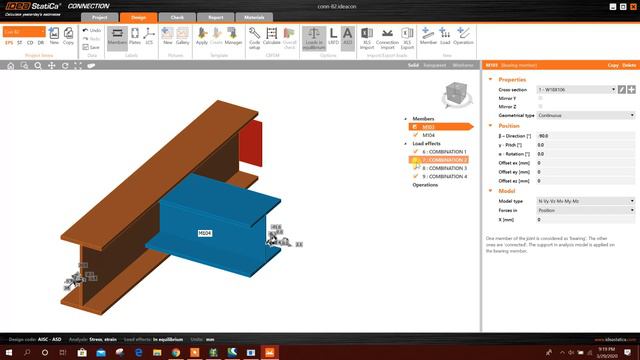Switch to the Materials tab

tap(254, 17)
